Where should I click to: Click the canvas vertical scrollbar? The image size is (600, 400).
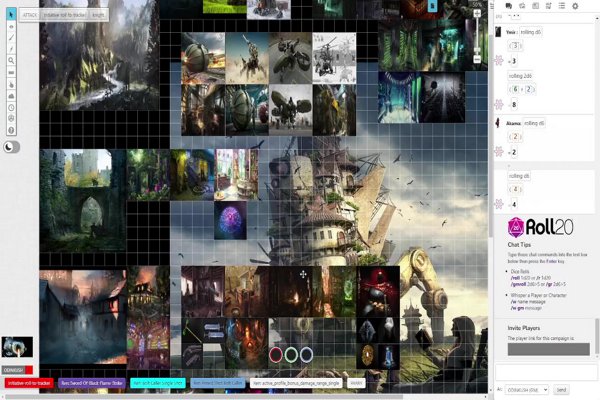pyautogui.click(x=491, y=136)
